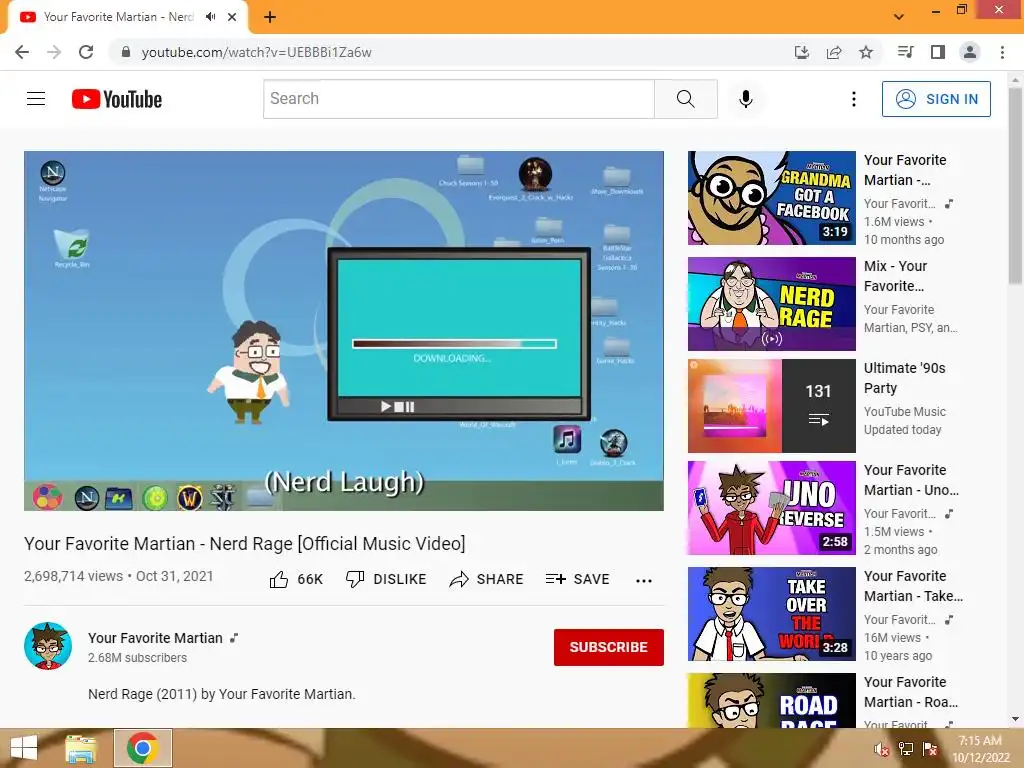Click the SIGN IN button
This screenshot has width=1024, height=768.
pyautogui.click(x=936, y=99)
